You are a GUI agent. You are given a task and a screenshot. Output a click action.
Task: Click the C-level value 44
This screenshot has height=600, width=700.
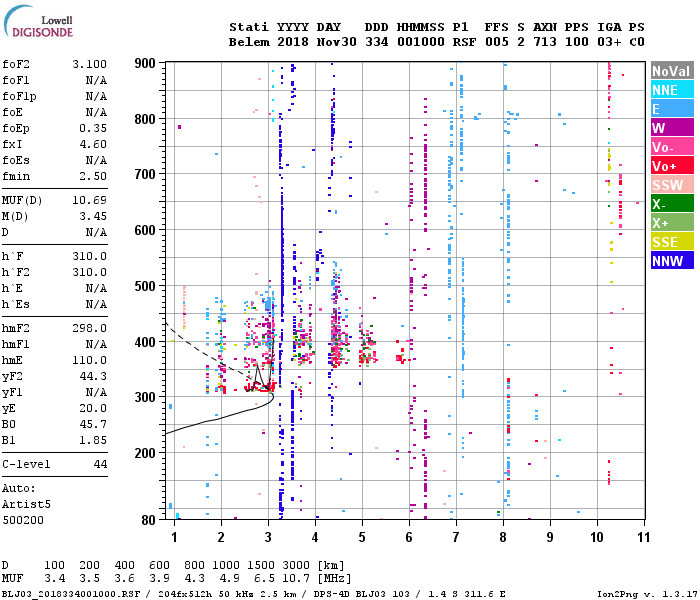100,465
